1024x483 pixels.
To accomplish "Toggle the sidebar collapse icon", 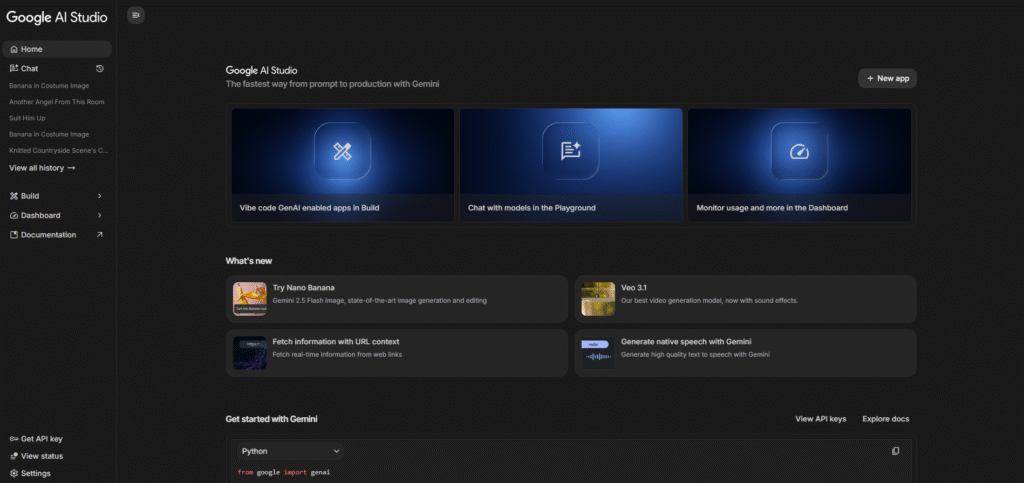I will [136, 15].
